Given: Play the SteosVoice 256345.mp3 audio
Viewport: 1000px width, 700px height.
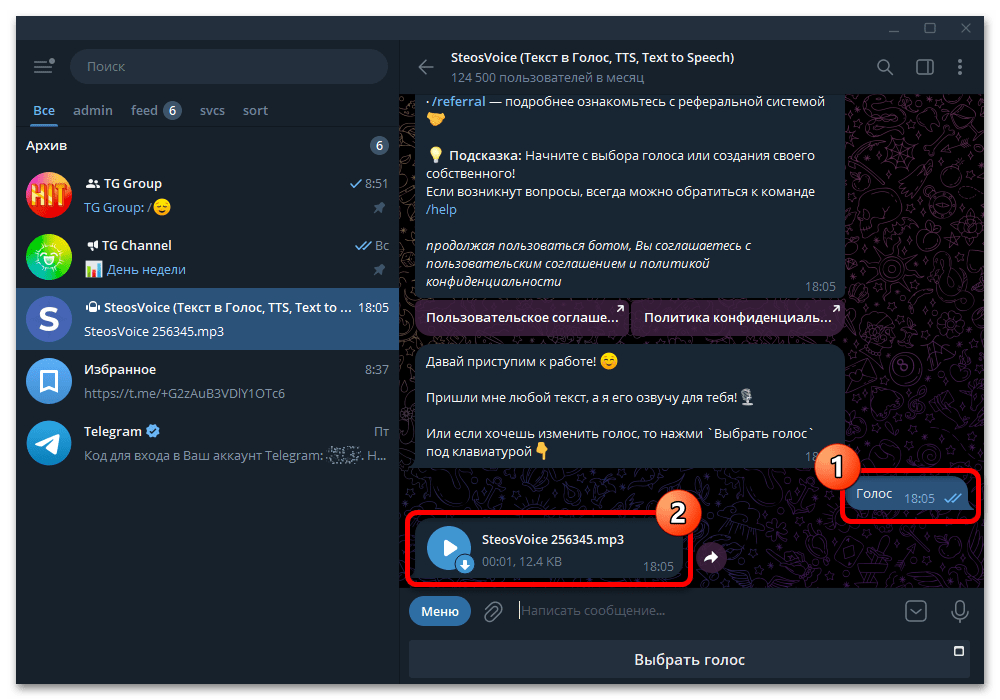Looking at the screenshot, I should click(x=449, y=548).
